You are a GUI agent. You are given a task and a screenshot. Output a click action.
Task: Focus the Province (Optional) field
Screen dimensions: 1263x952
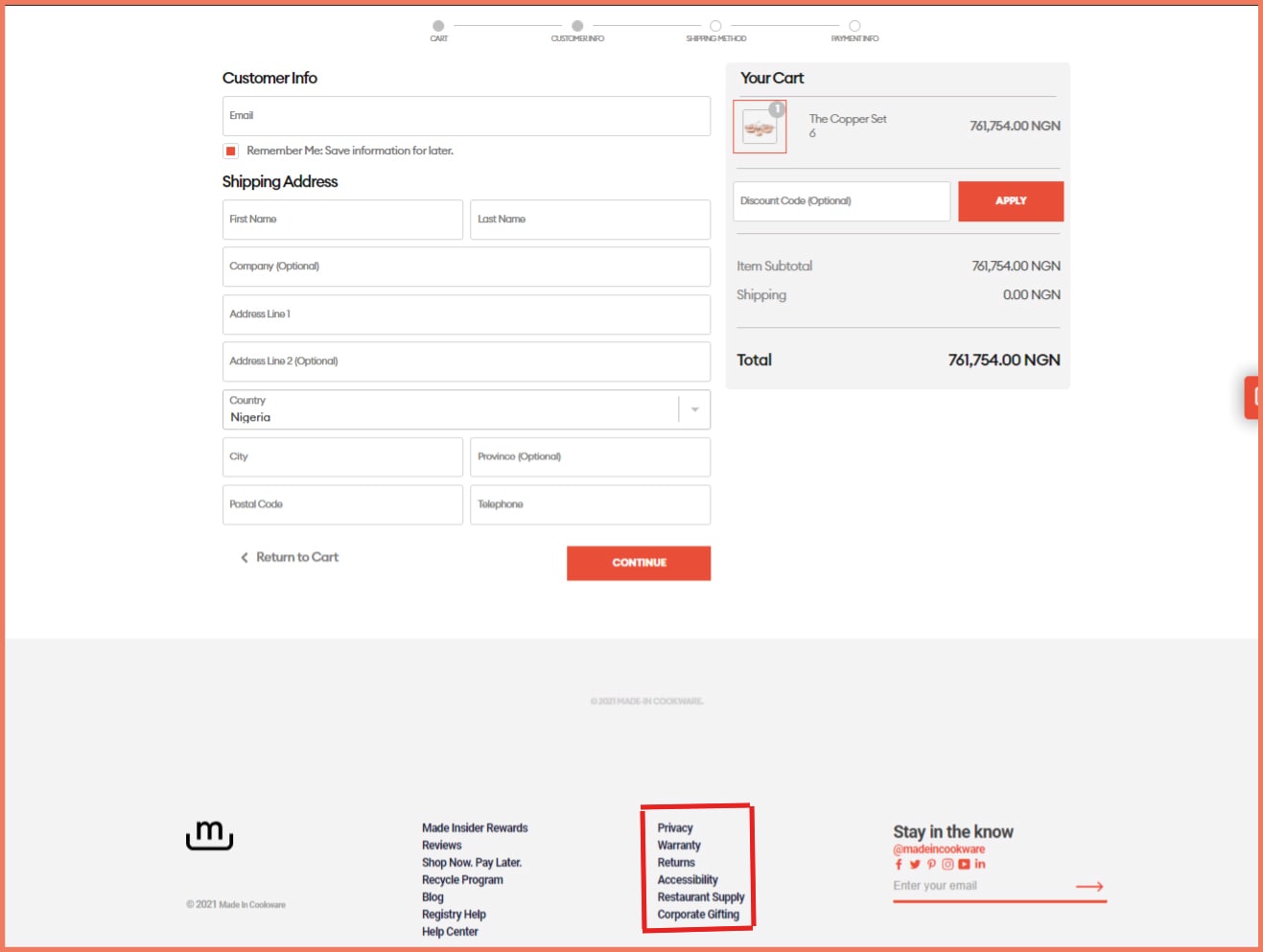pos(590,457)
